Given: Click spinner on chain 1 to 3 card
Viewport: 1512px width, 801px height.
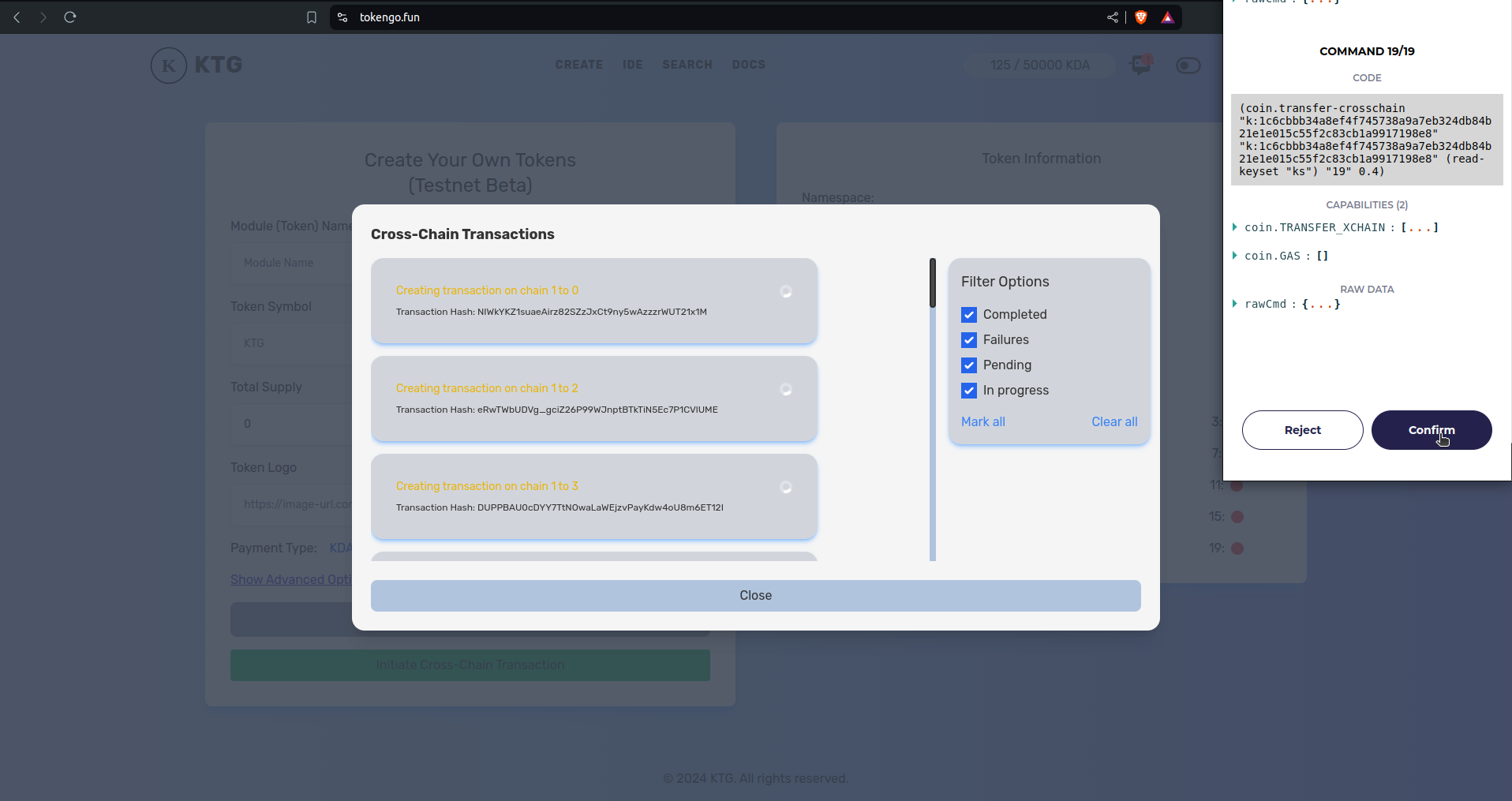Looking at the screenshot, I should pos(786,487).
